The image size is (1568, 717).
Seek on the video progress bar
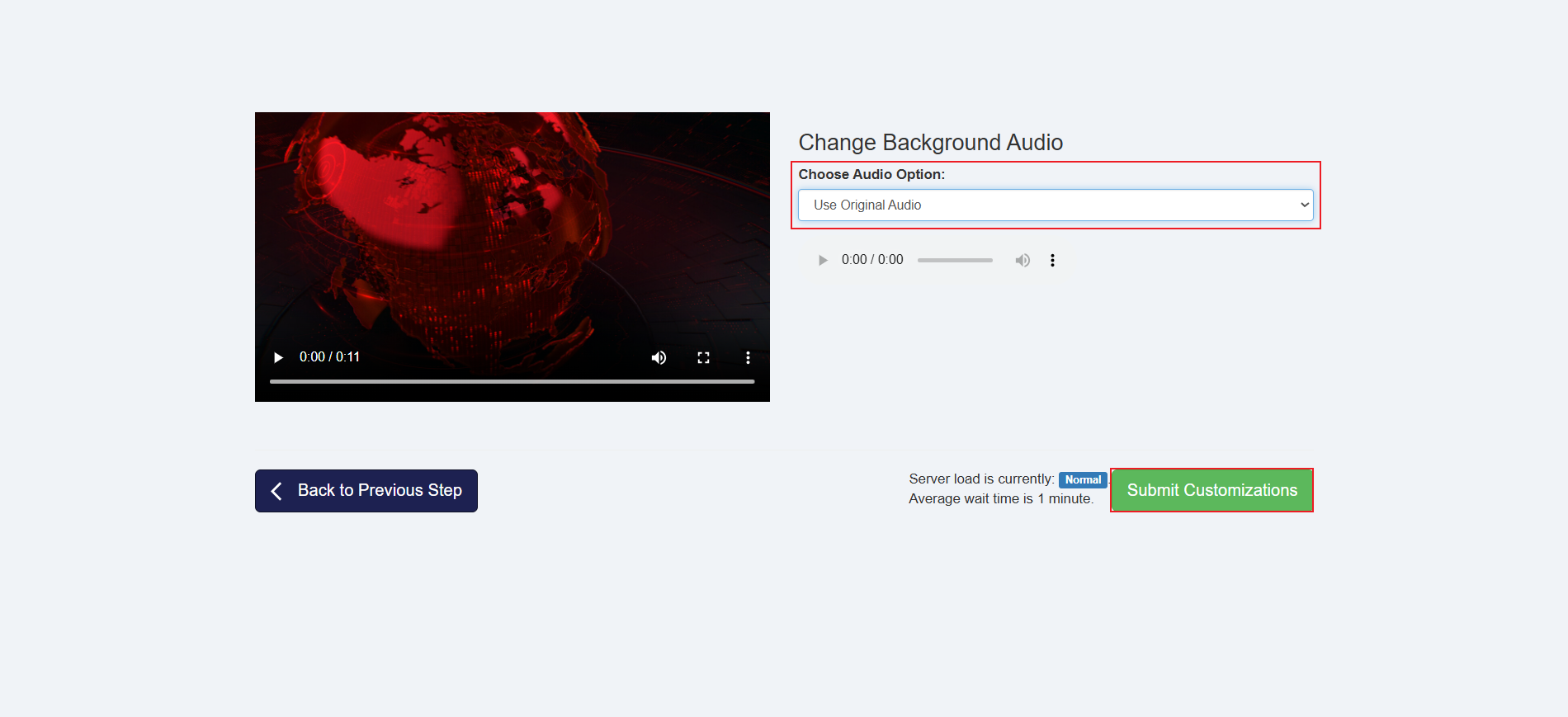pos(512,381)
